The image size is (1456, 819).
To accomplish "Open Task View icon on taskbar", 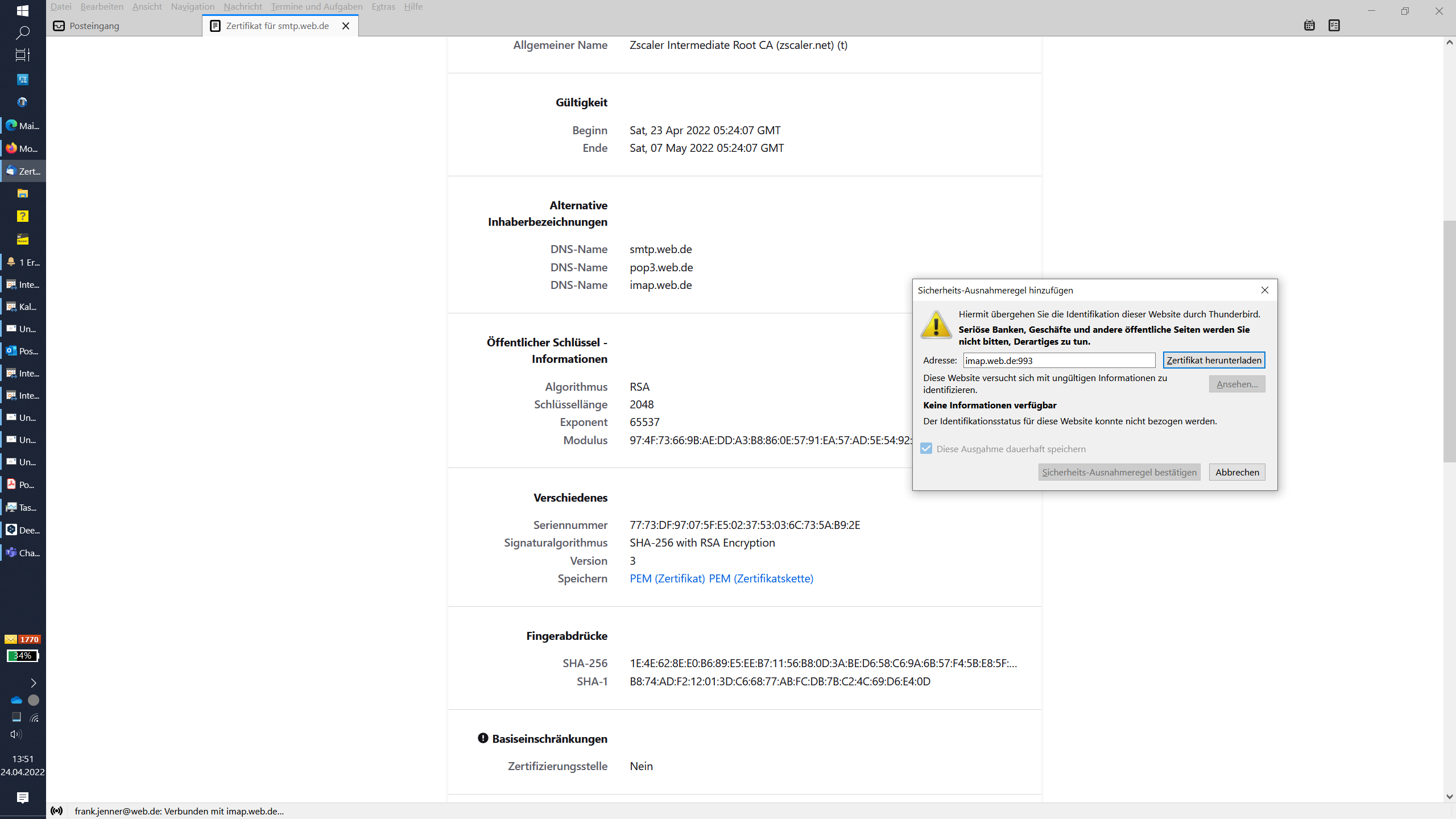I will (23, 55).
